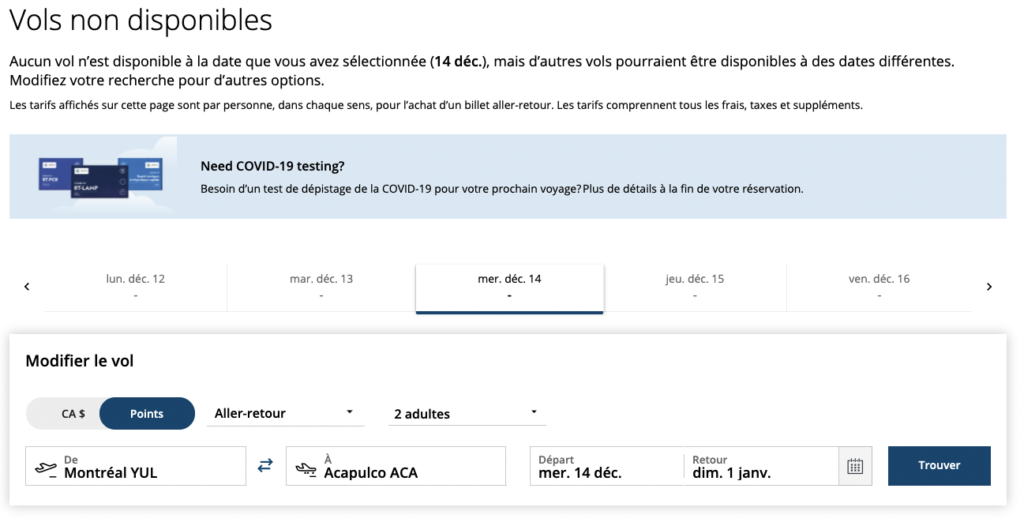
Task: Swap origin and destination with arrows icon
Action: [265, 466]
